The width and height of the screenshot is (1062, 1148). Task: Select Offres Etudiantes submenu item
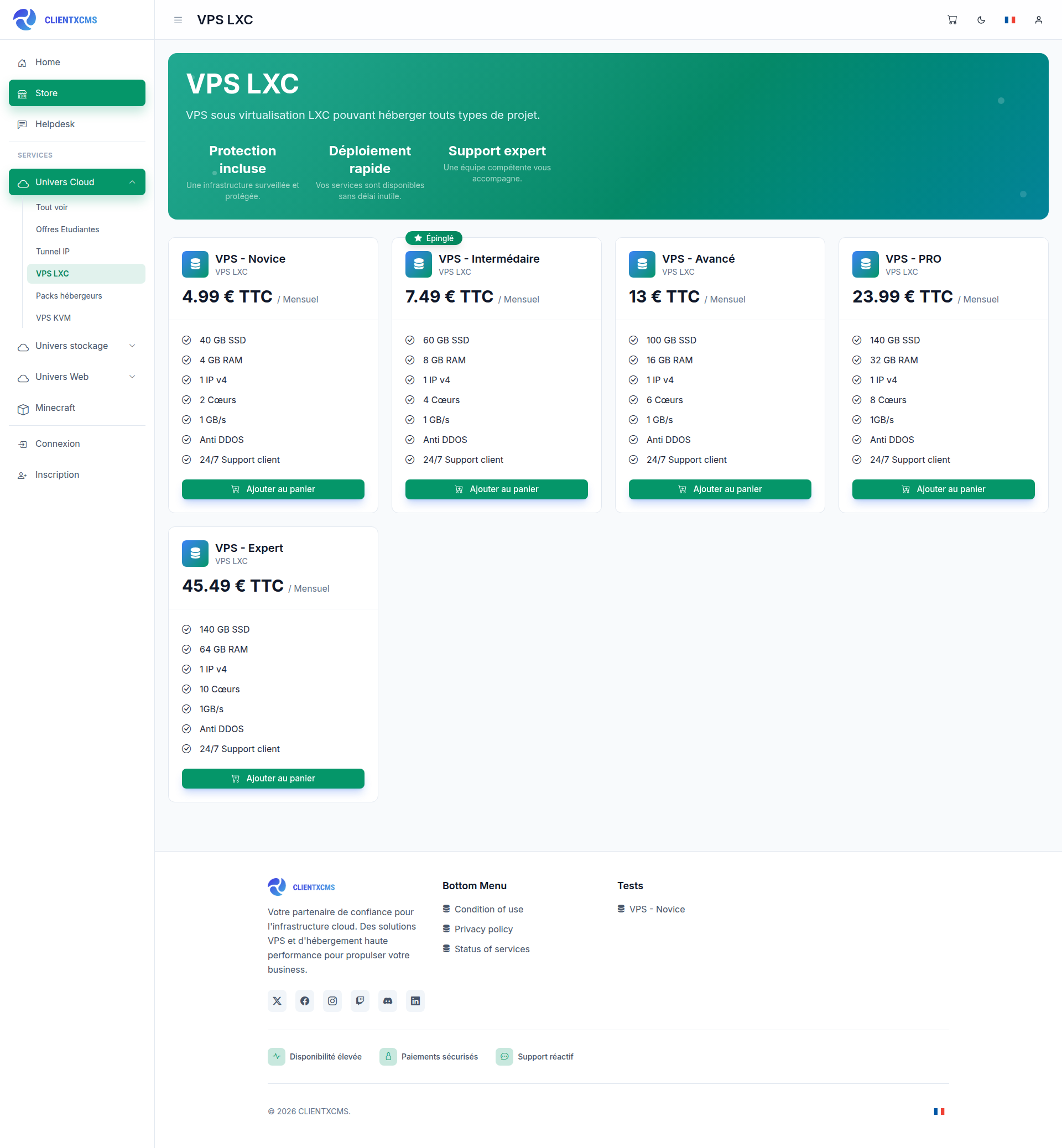tap(86, 229)
